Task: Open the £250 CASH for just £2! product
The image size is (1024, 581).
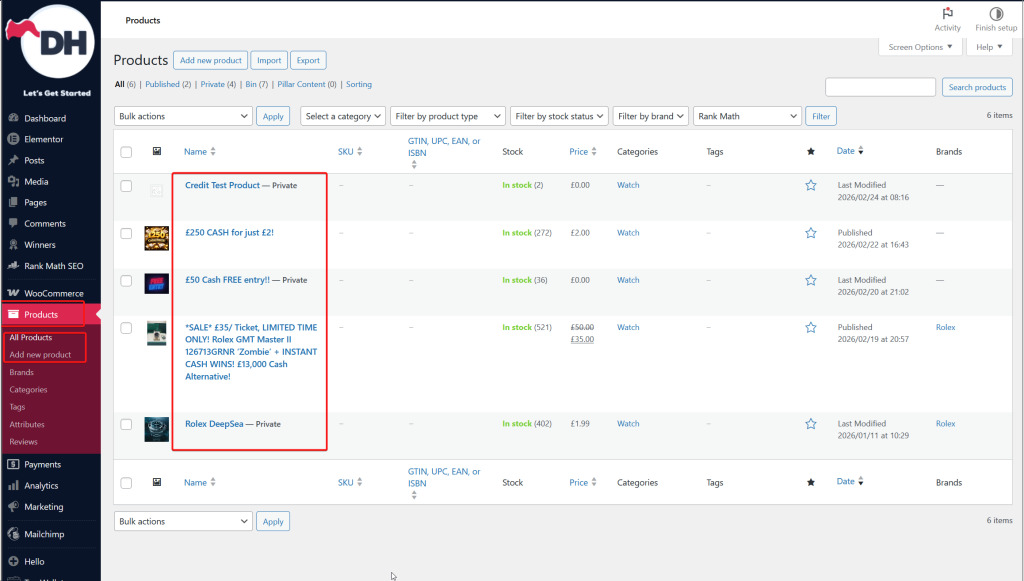Action: click(229, 232)
